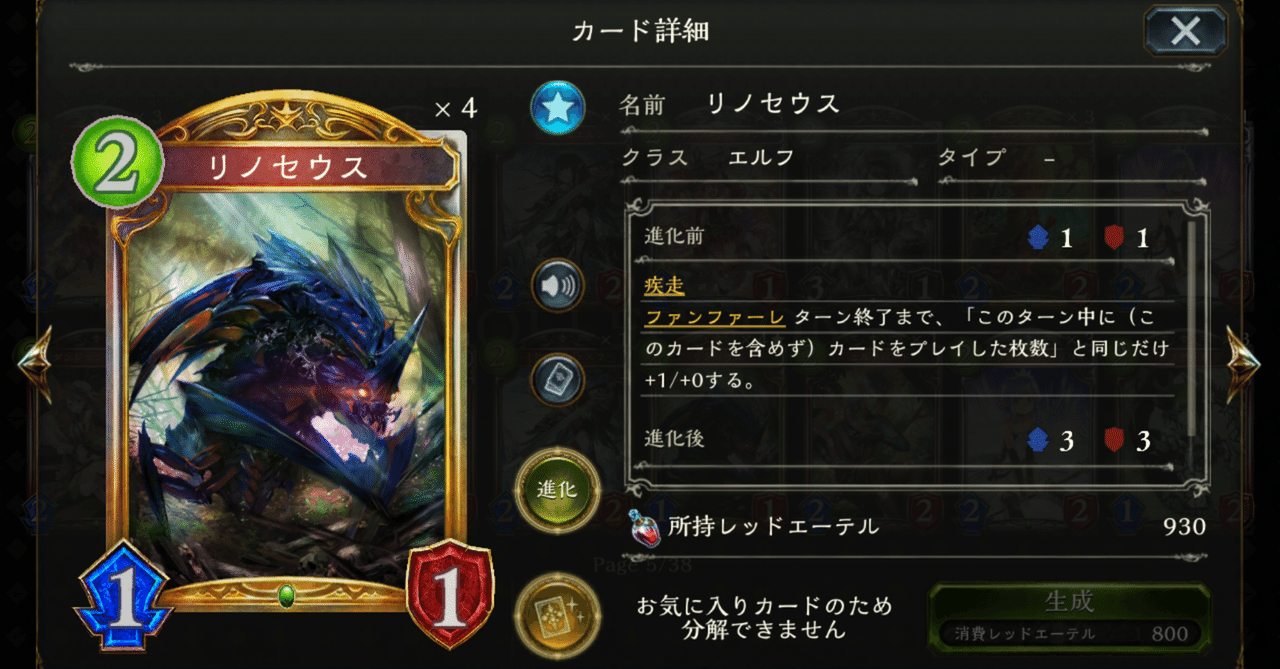Click the green cost 2 orb
The width and height of the screenshot is (1280, 669).
point(118,163)
